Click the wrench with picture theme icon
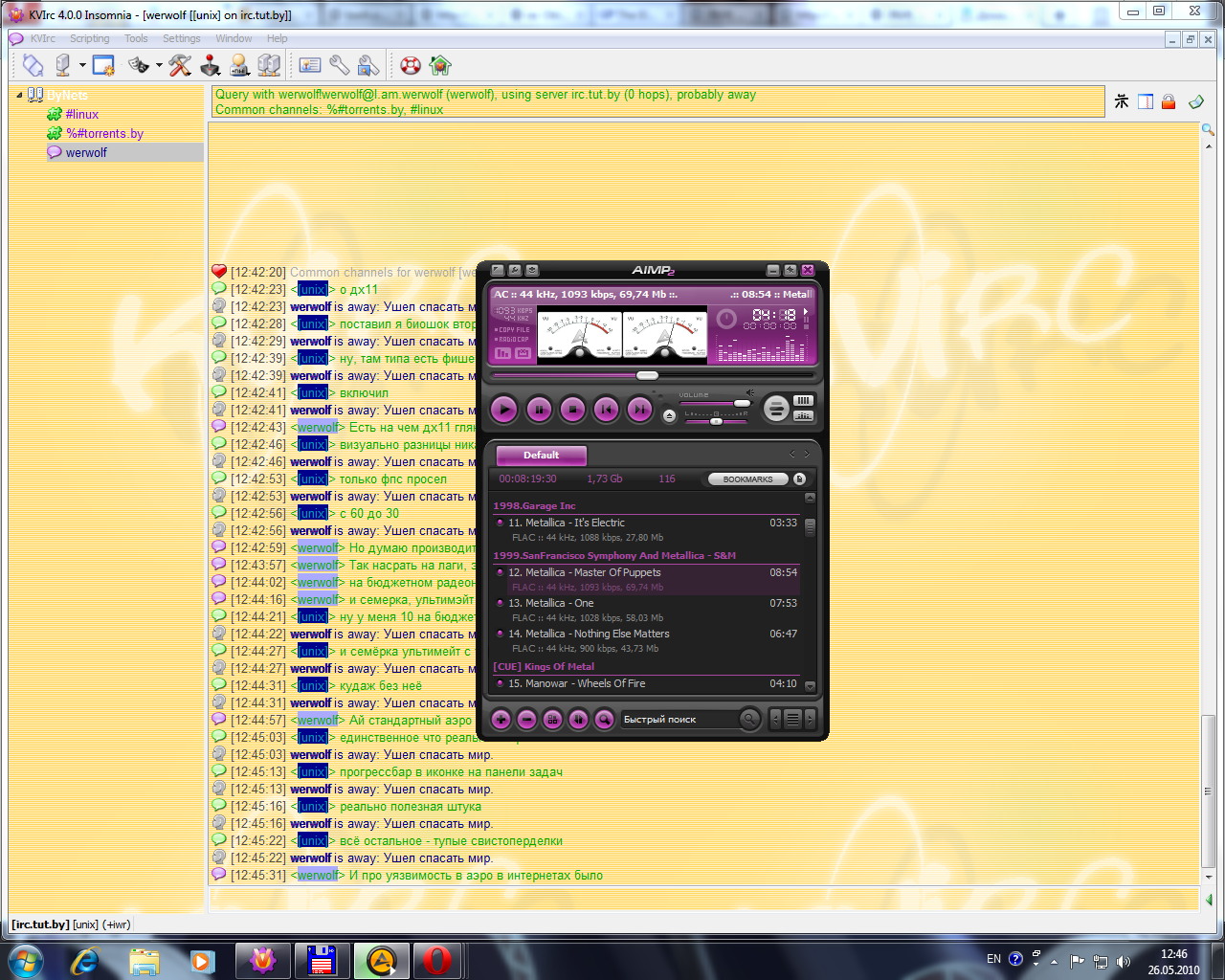This screenshot has width=1225, height=980. coord(368,65)
